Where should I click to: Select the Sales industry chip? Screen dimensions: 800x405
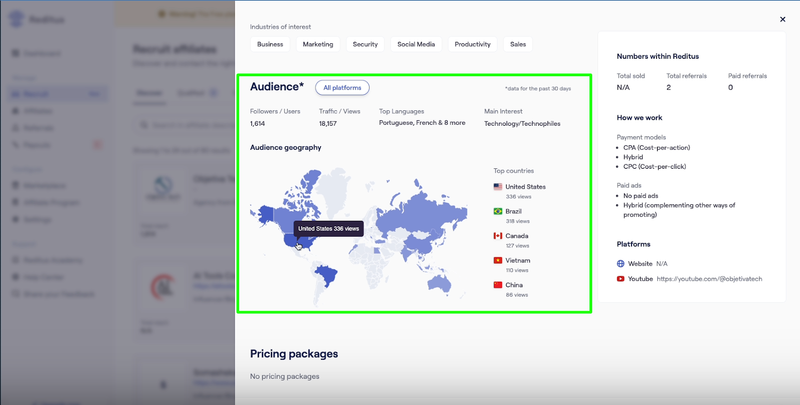pos(518,44)
